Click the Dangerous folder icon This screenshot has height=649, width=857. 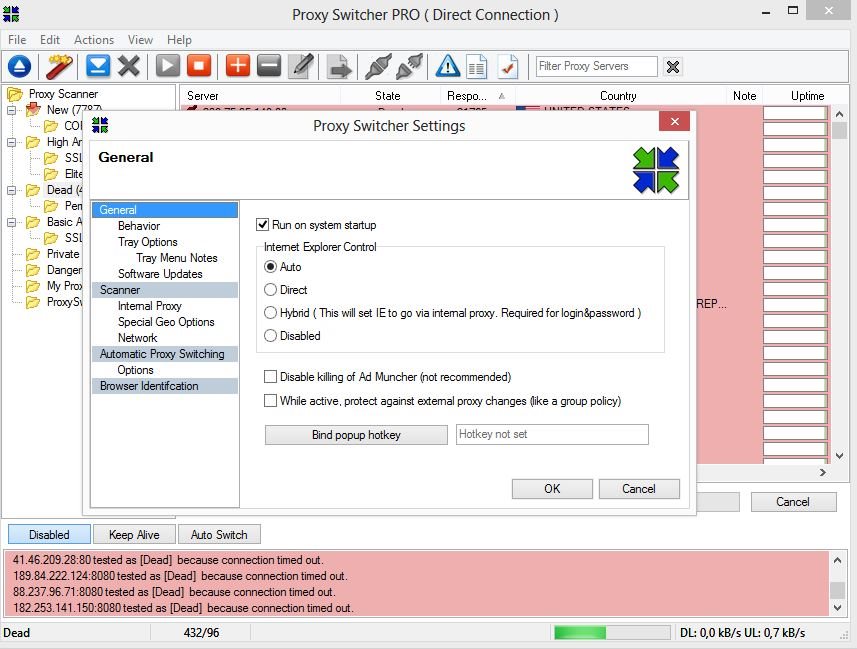click(33, 270)
